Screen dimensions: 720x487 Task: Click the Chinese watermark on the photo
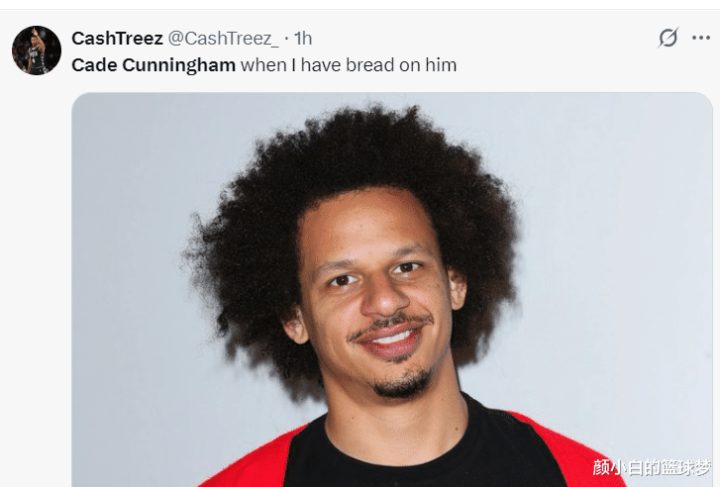(651, 467)
